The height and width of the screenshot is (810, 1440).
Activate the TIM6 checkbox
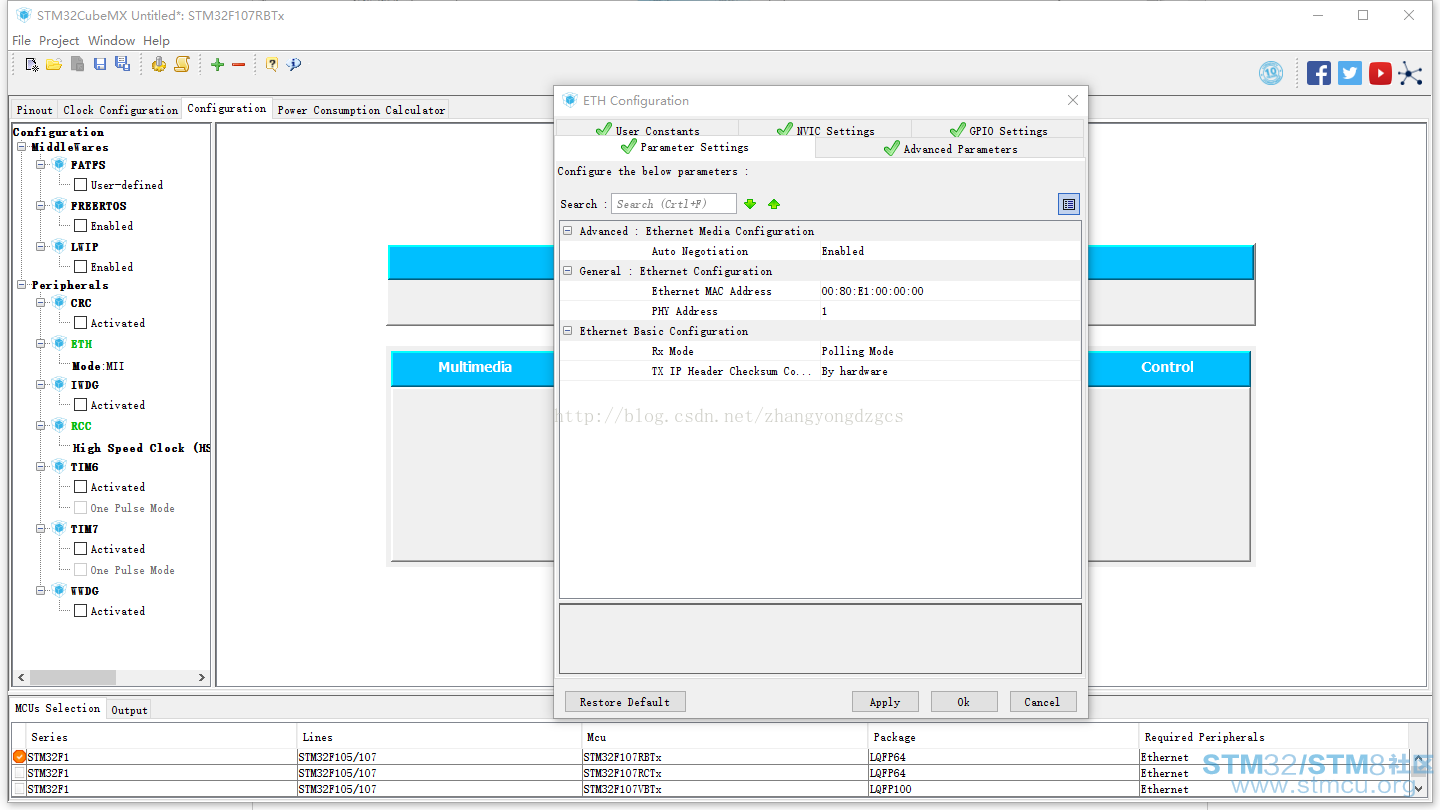81,487
